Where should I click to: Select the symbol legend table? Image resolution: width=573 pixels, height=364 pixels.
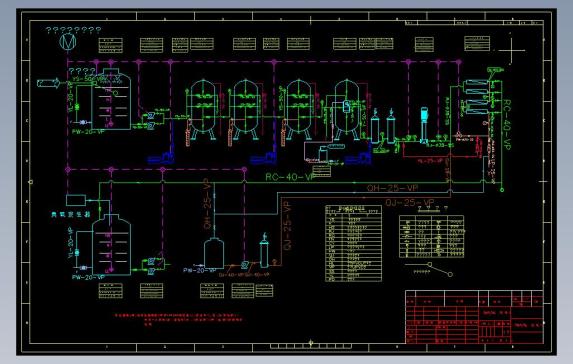[432, 236]
